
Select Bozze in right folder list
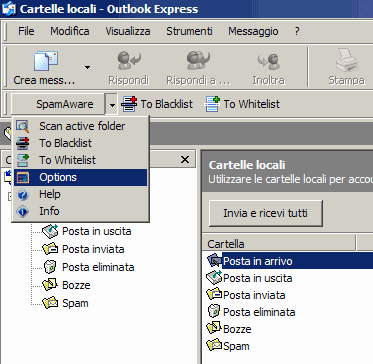tap(237, 329)
